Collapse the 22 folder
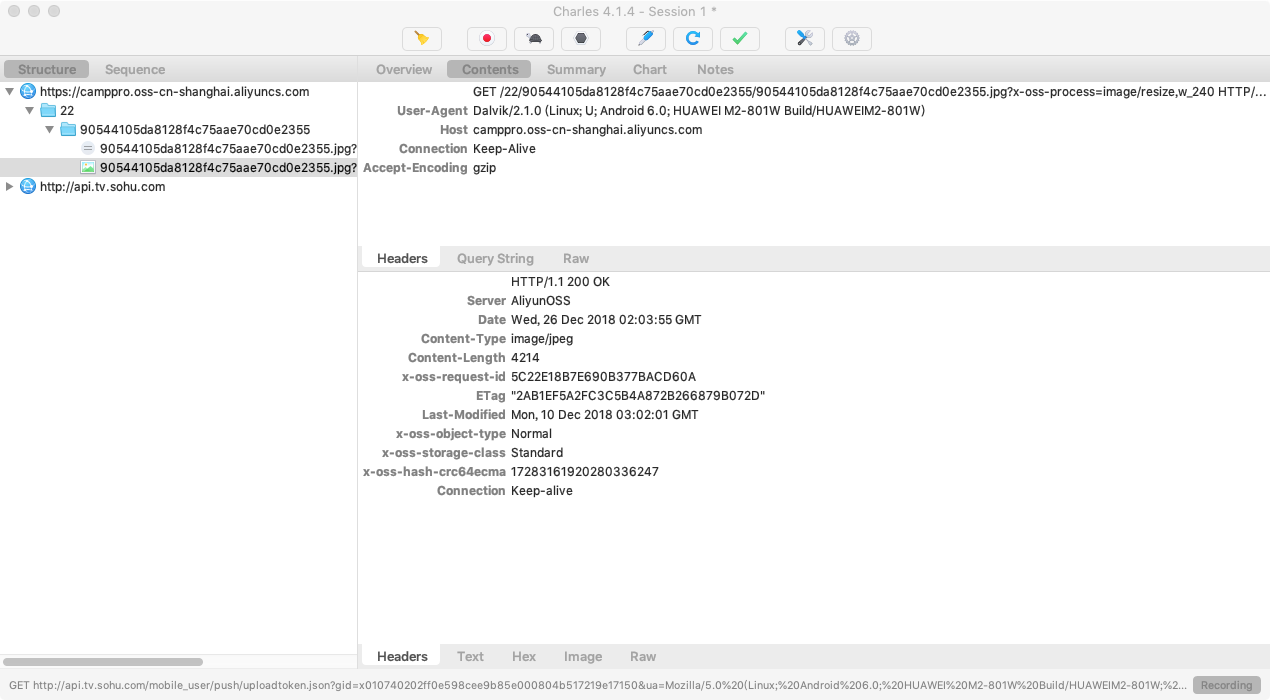 coord(29,110)
